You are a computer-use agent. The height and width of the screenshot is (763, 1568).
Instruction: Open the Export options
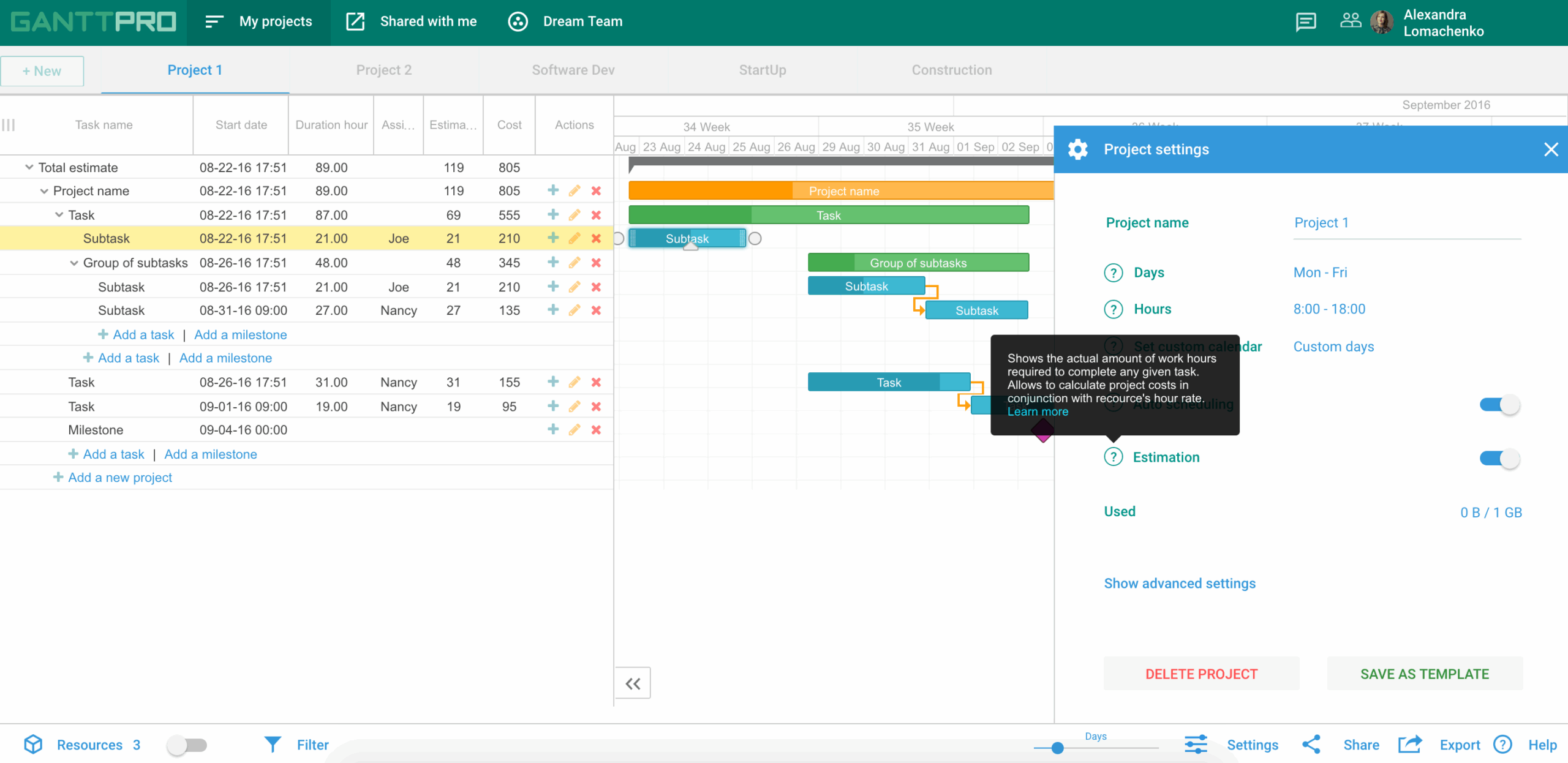(x=1410, y=745)
